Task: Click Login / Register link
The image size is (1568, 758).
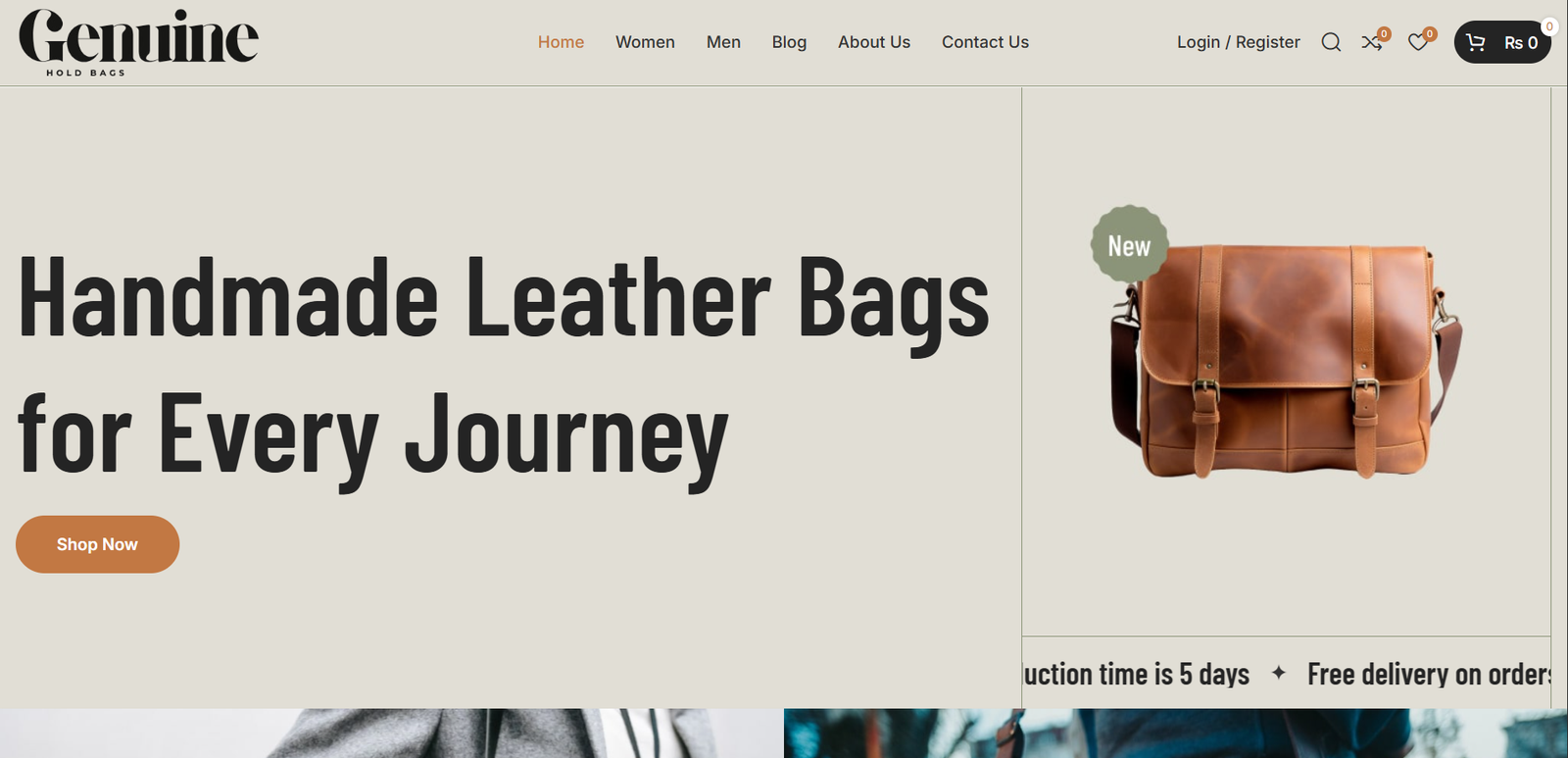Action: pyautogui.click(x=1239, y=42)
